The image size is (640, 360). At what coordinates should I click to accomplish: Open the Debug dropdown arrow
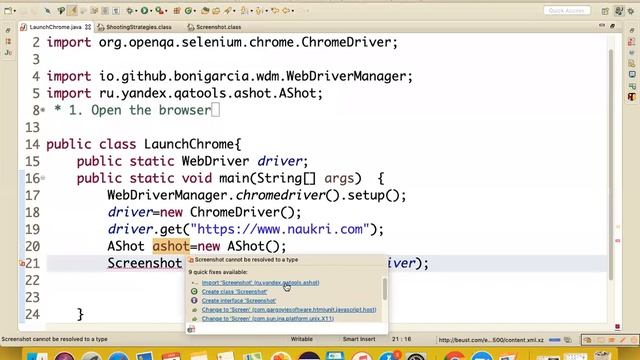coord(136,11)
